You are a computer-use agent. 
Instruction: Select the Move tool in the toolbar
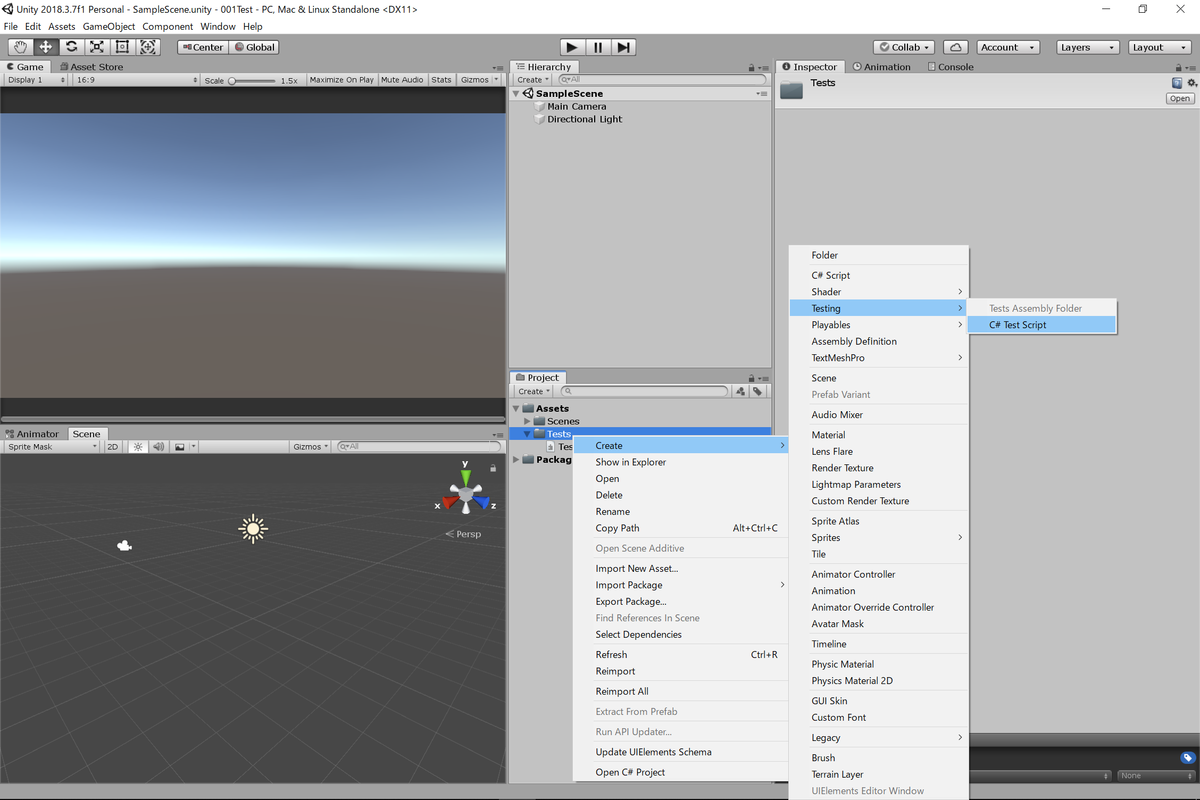[46, 47]
